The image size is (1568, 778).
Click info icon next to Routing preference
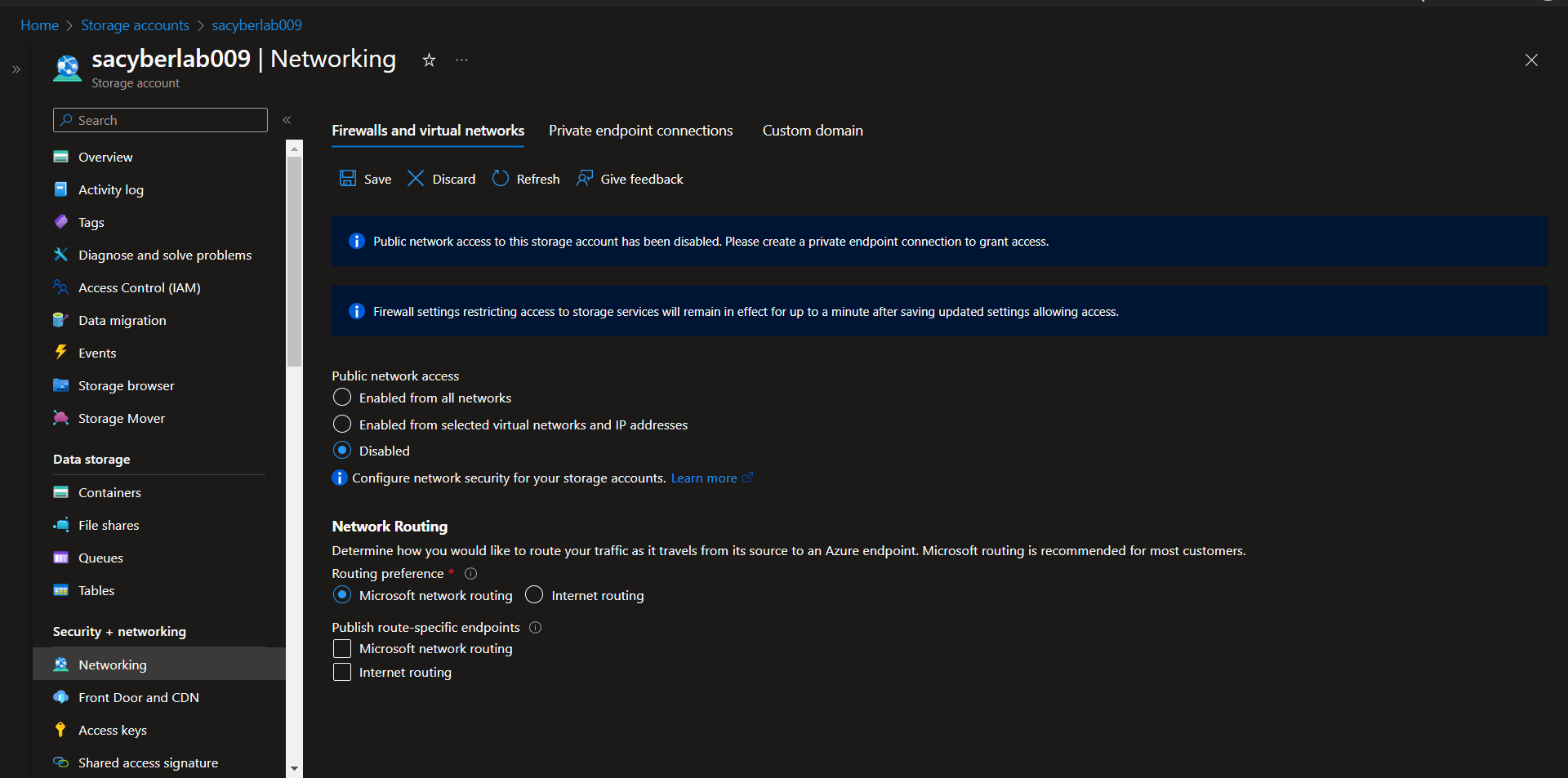(x=470, y=574)
